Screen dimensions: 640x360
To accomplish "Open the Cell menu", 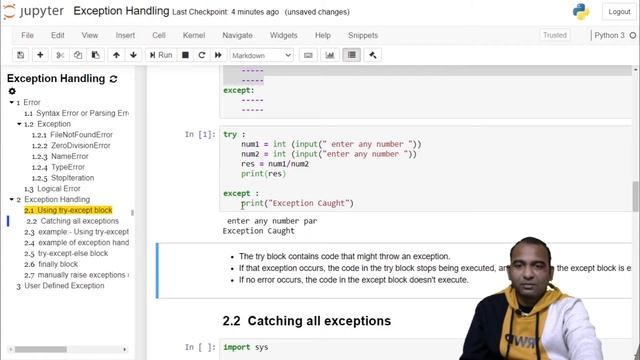I will (x=159, y=36).
